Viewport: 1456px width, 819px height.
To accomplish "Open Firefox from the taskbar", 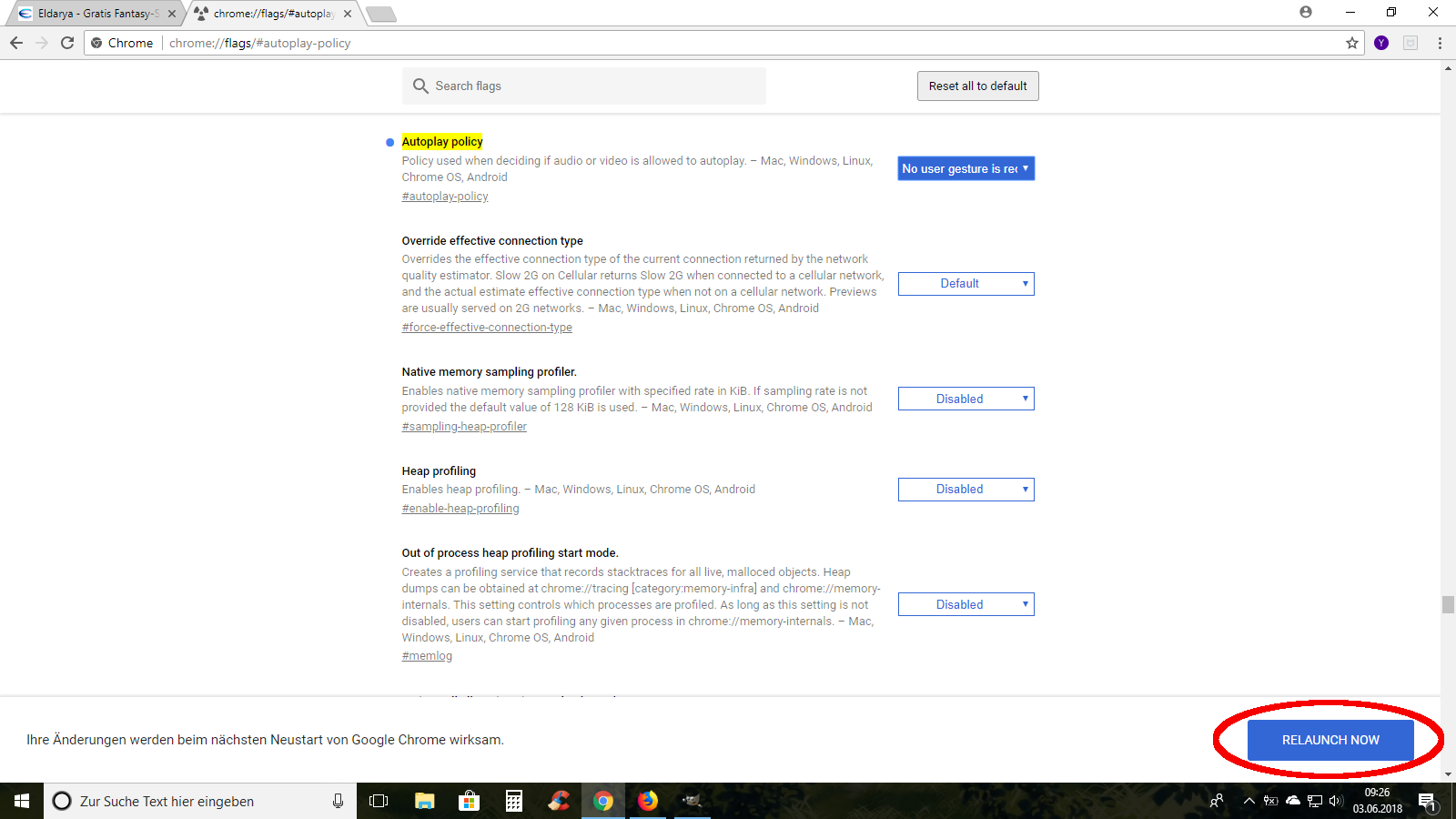I will [x=648, y=801].
